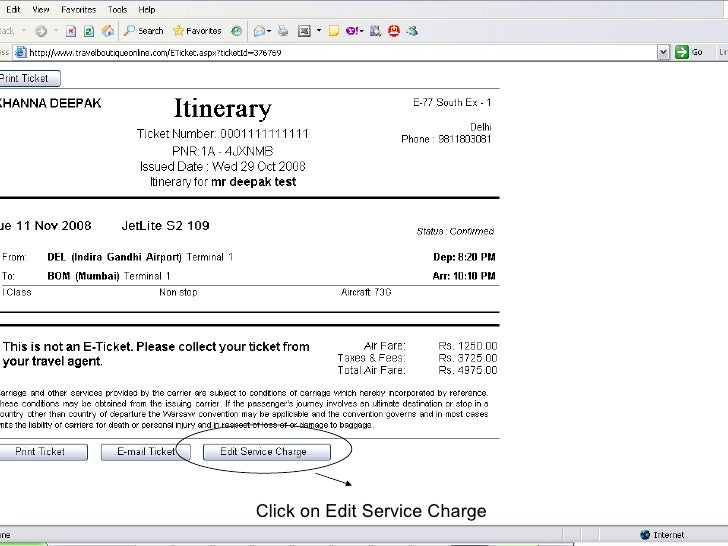Go to Home page icon
This screenshot has height=546, width=728.
click(x=108, y=31)
